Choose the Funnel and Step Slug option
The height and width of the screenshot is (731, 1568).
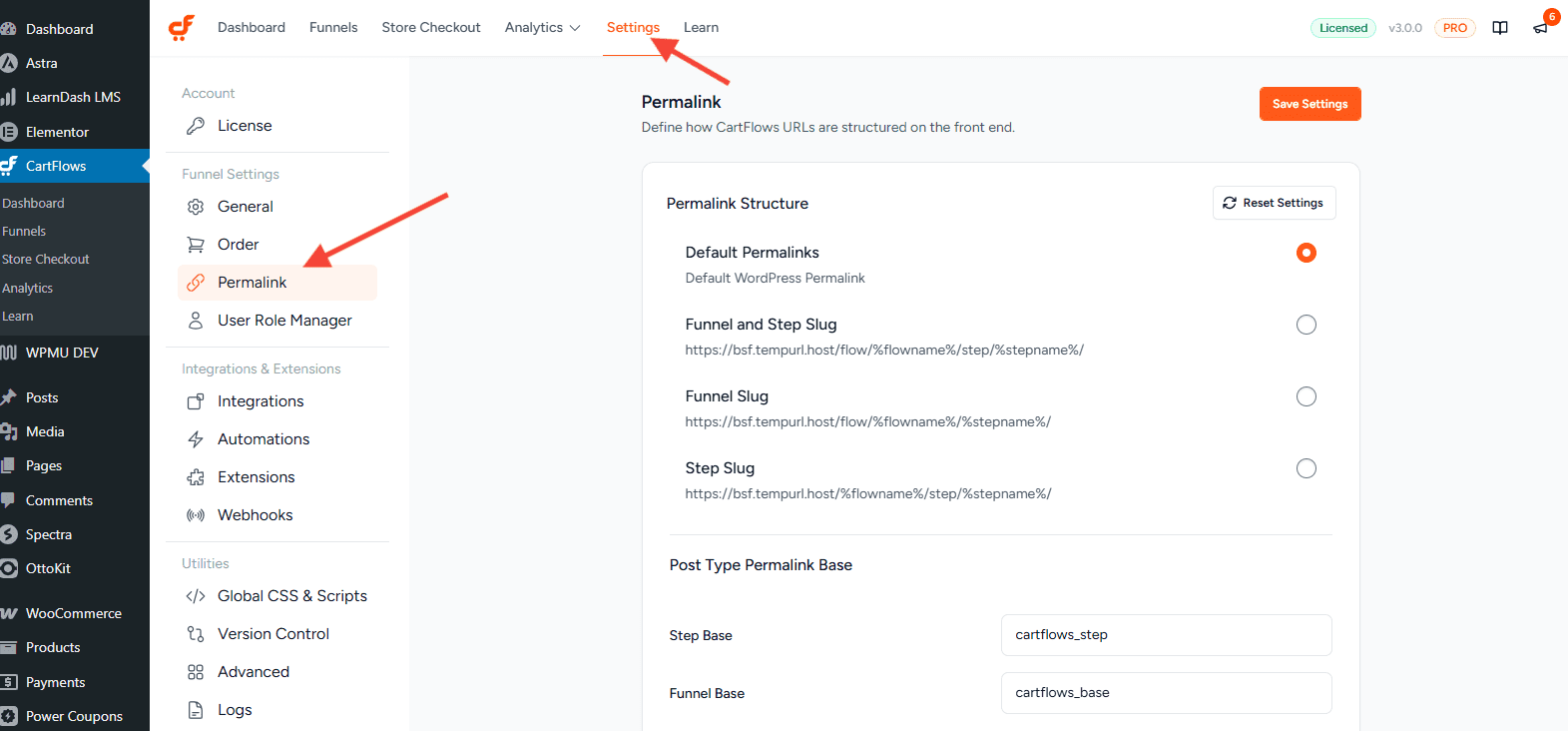(1306, 325)
